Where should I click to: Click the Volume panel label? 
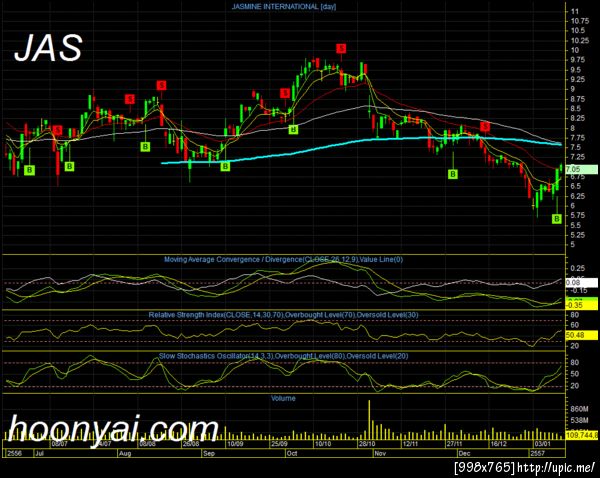[x=283, y=398]
